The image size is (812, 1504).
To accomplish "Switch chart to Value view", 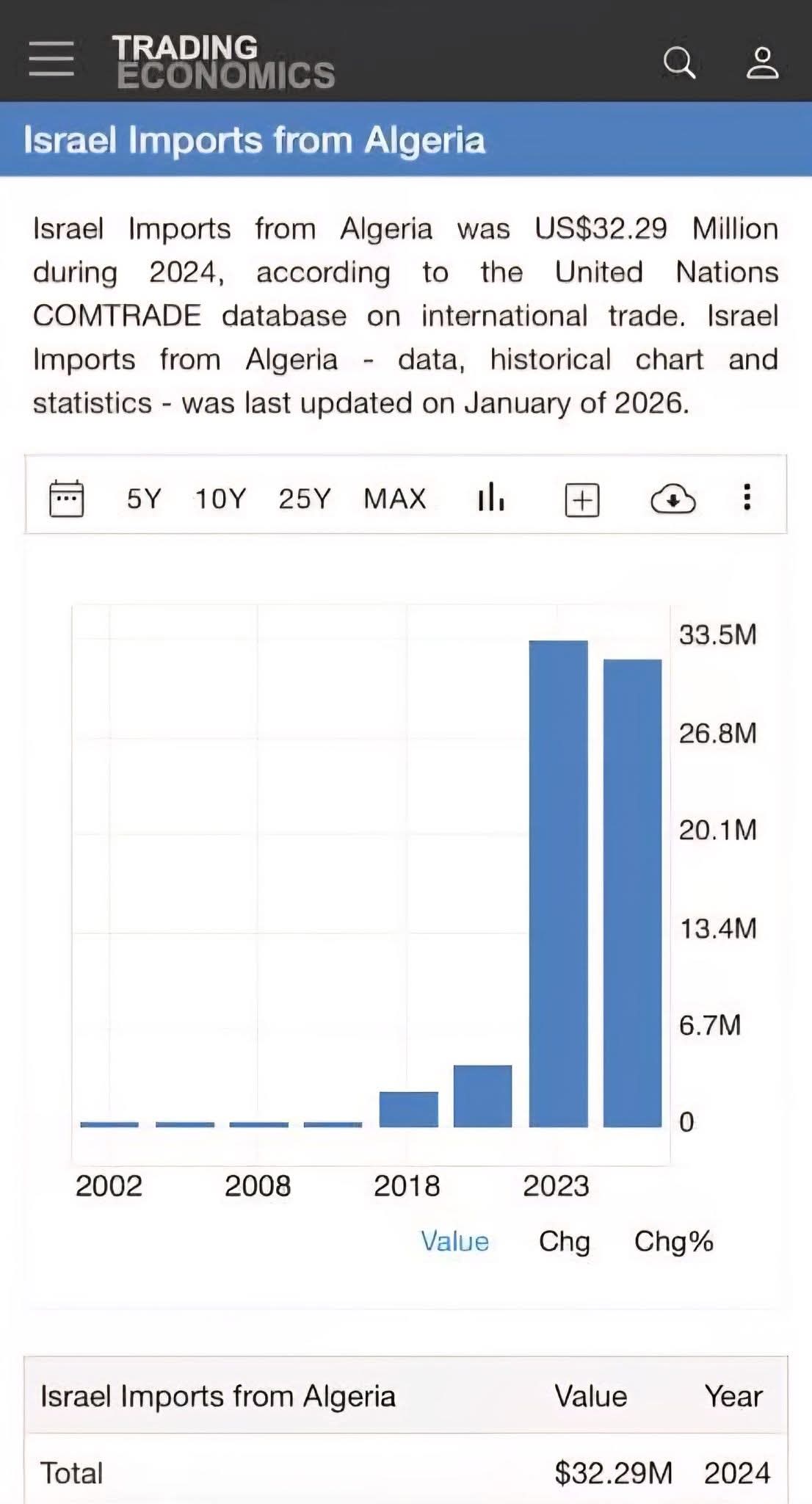I will click(x=454, y=1241).
